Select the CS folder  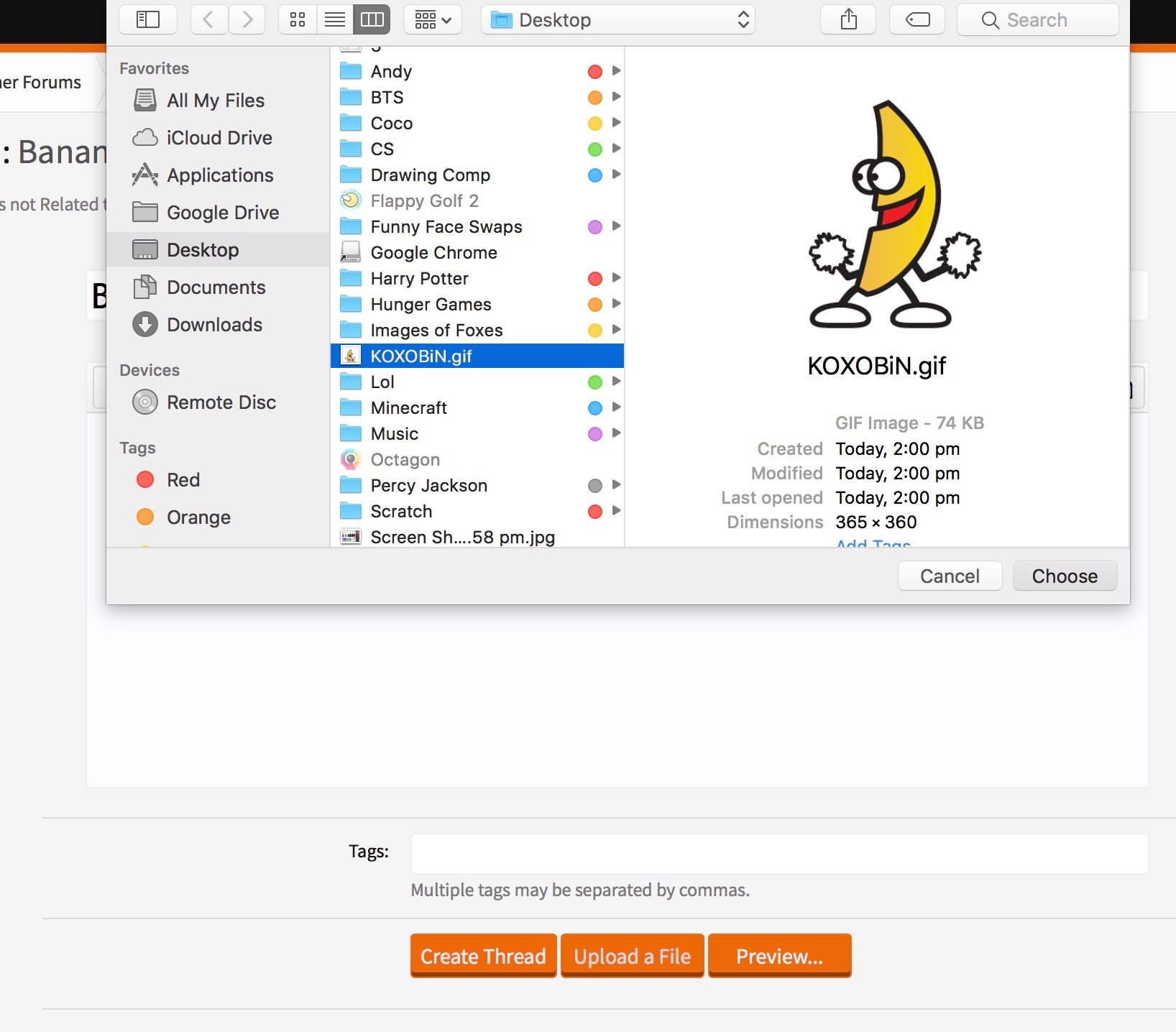tap(477, 149)
